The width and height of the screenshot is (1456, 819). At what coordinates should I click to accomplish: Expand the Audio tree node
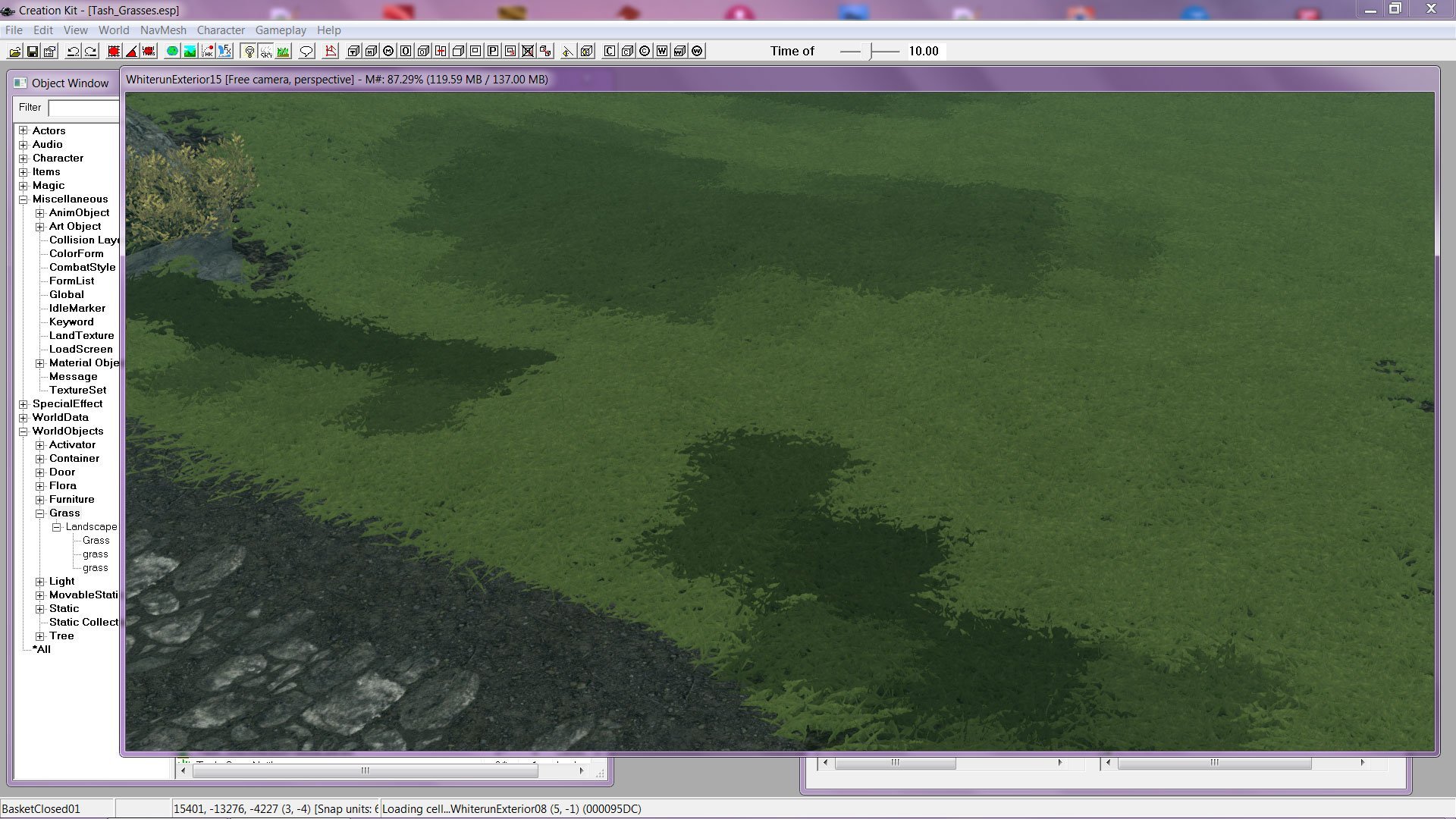pyautogui.click(x=24, y=145)
